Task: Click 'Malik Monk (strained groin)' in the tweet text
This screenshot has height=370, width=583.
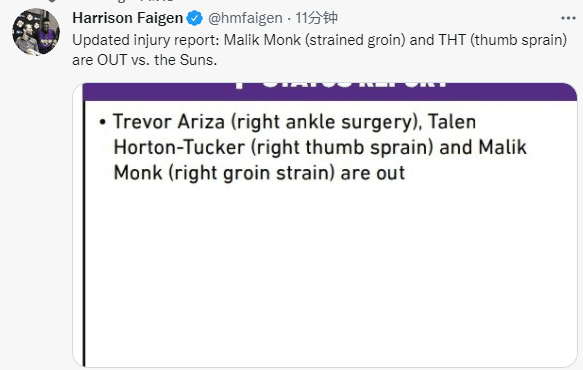Action: tap(315, 40)
